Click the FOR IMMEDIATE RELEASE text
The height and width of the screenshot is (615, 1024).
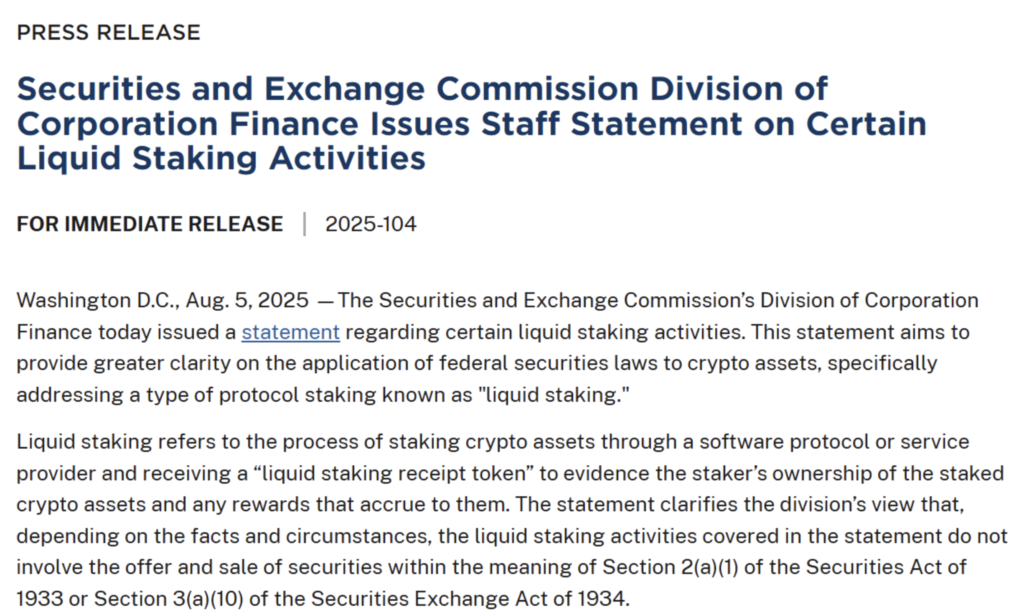(150, 224)
